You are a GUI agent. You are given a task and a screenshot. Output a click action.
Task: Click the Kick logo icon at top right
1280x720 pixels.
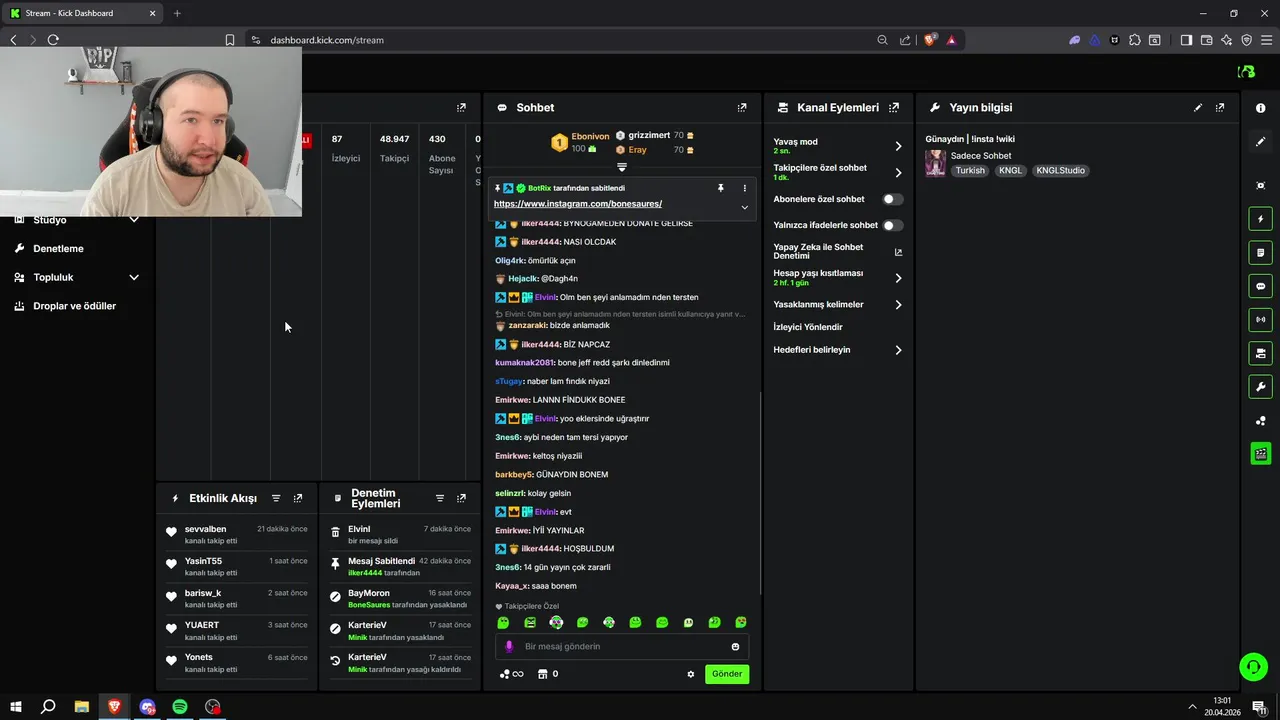(1246, 72)
